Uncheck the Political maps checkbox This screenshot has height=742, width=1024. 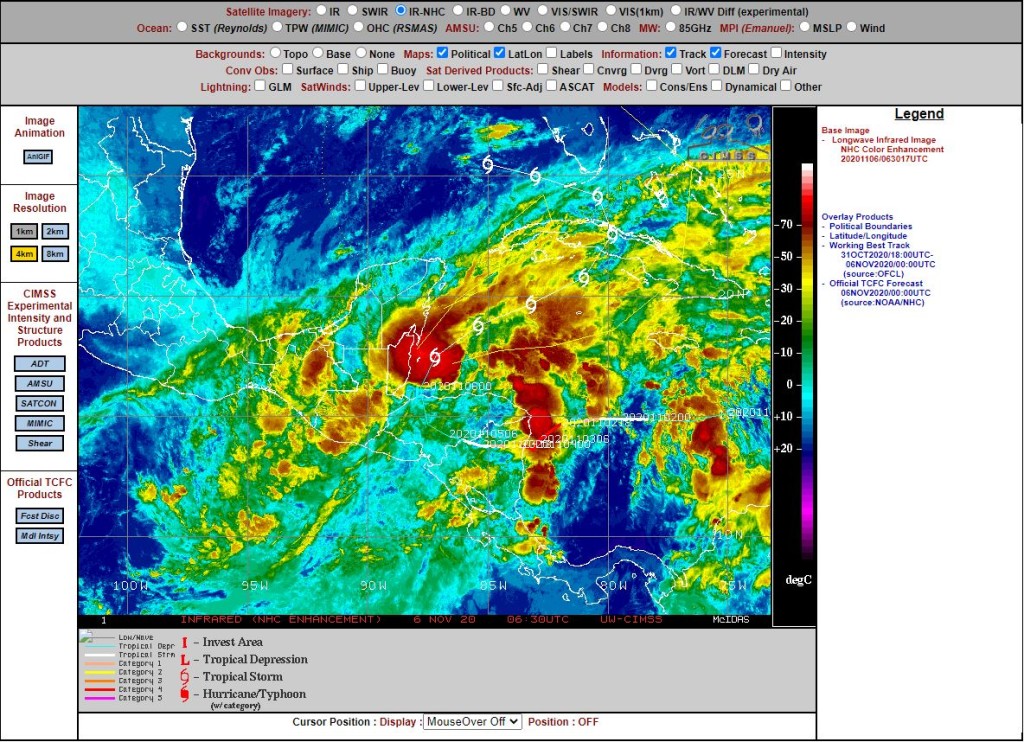point(442,53)
